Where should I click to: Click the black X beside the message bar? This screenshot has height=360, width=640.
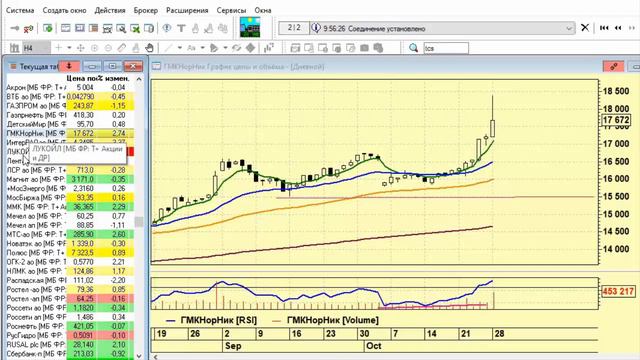585,28
